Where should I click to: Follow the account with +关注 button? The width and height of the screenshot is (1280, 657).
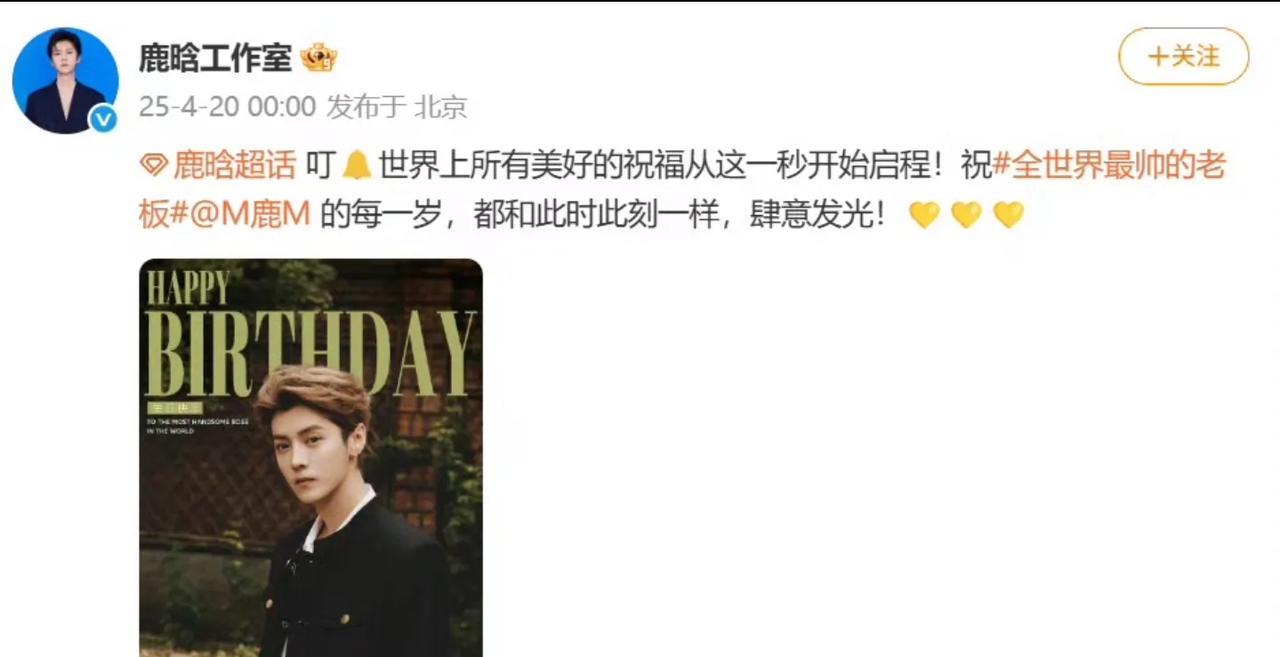point(1183,56)
